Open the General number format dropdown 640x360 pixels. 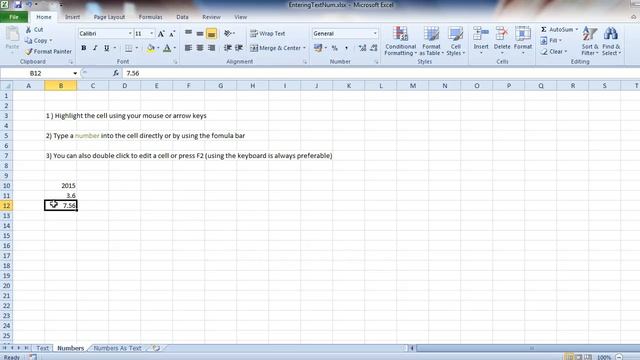click(375, 33)
